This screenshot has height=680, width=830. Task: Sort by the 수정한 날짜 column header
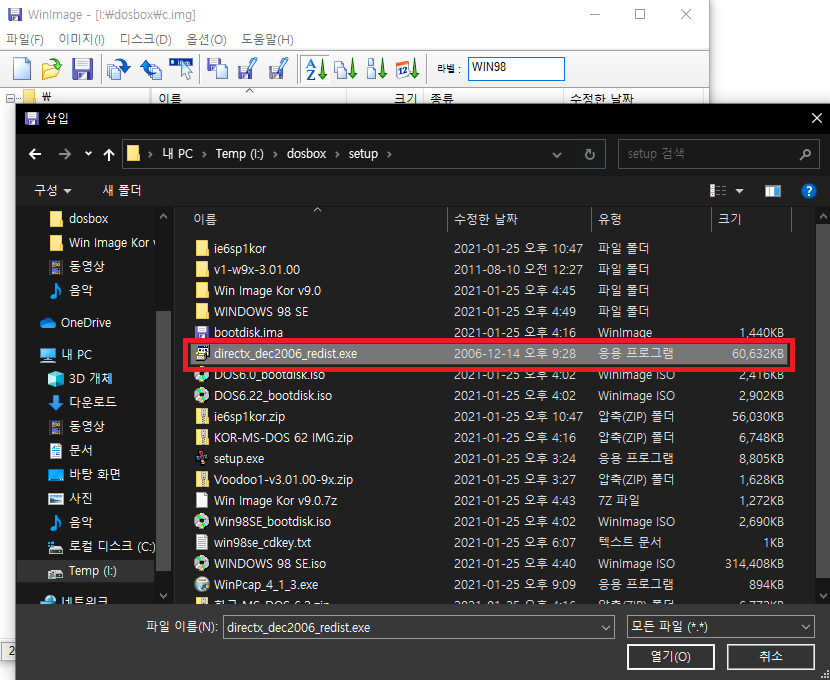519,219
